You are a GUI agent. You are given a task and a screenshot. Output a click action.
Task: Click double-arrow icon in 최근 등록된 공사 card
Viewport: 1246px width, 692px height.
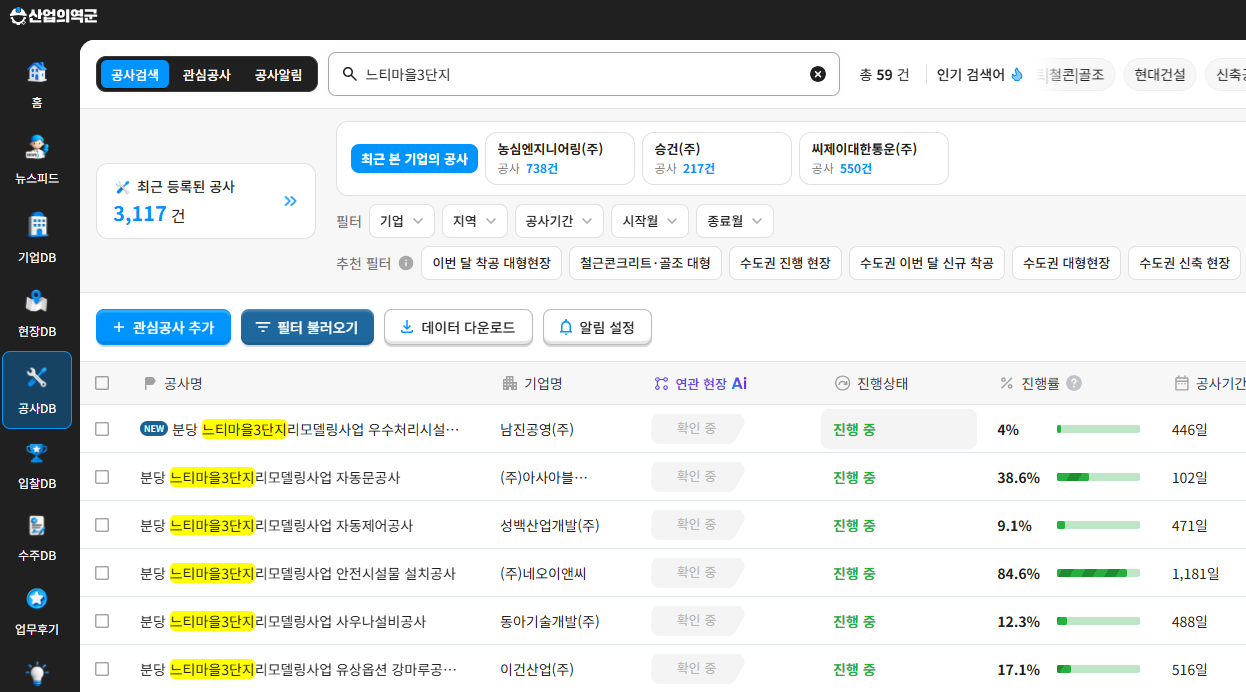coord(290,201)
